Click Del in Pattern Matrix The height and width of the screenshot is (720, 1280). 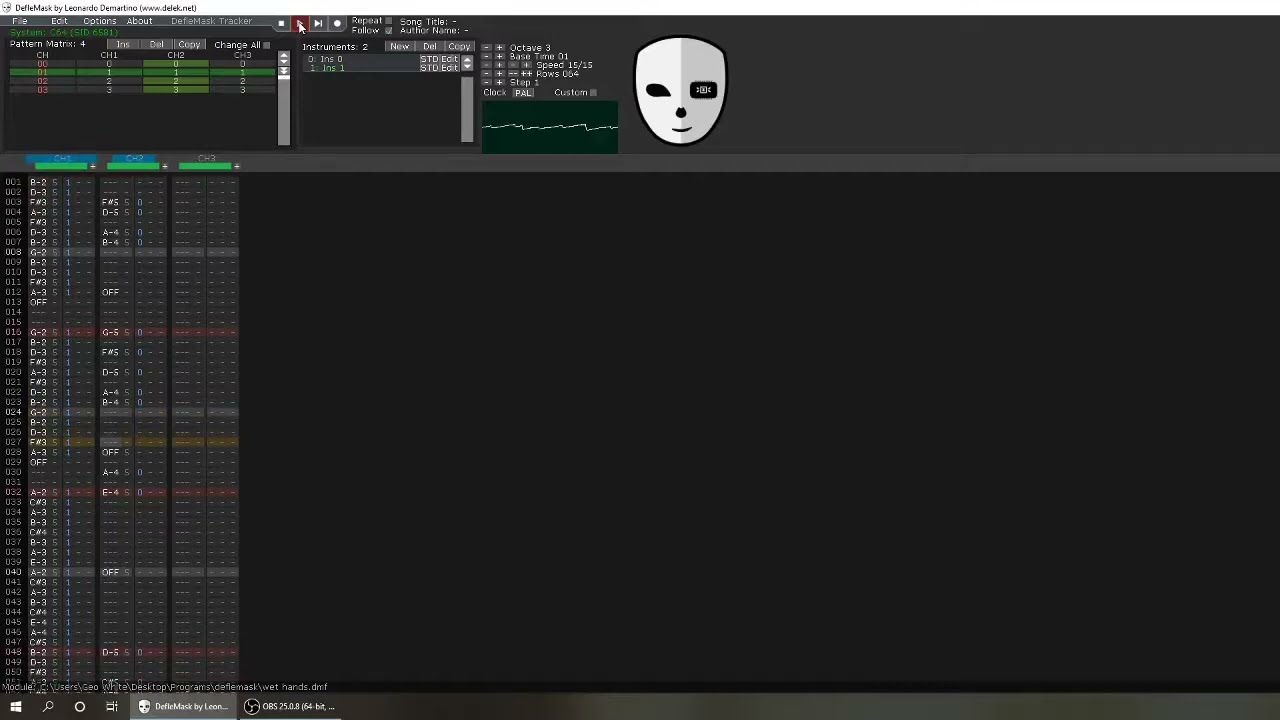[x=157, y=45]
